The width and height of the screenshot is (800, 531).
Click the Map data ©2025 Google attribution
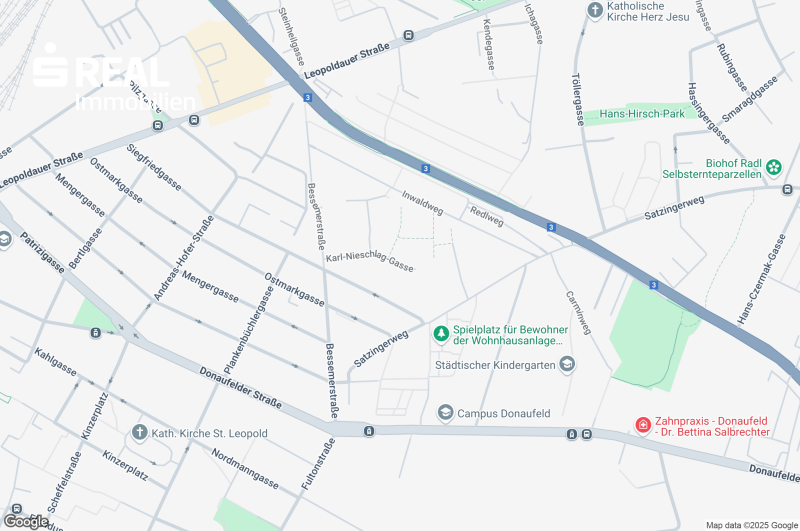(x=752, y=525)
